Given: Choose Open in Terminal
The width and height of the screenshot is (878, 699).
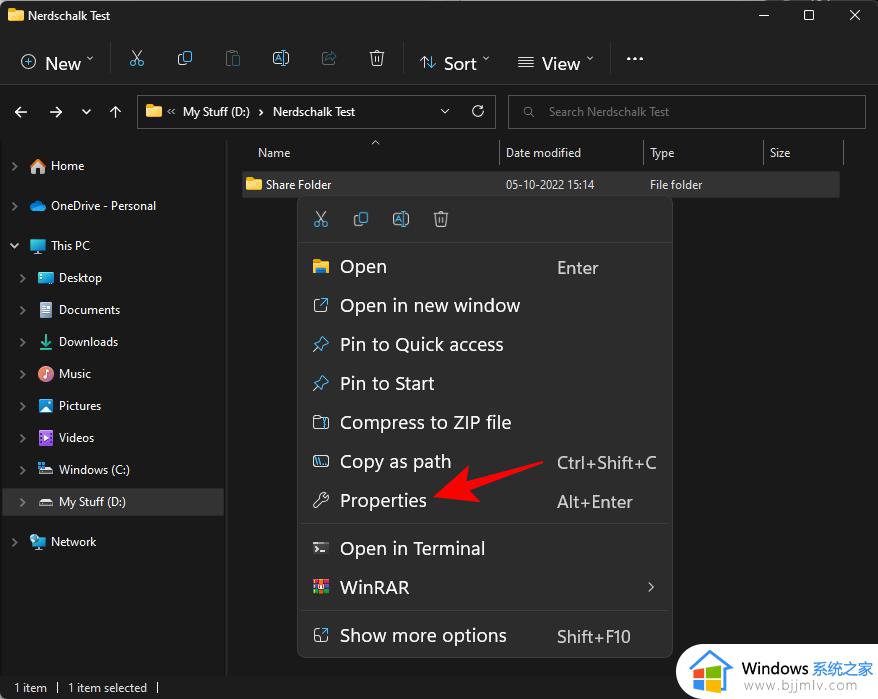Looking at the screenshot, I should 484,548.
